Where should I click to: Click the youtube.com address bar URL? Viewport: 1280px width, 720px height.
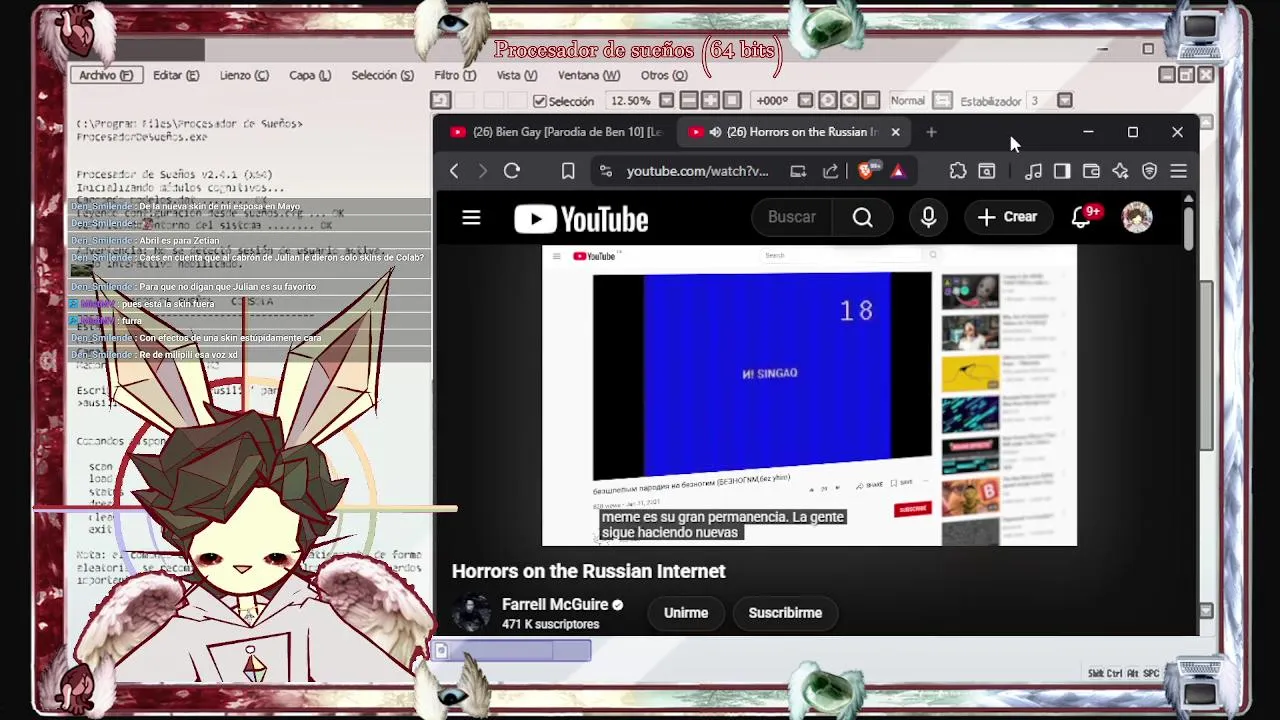(x=697, y=171)
